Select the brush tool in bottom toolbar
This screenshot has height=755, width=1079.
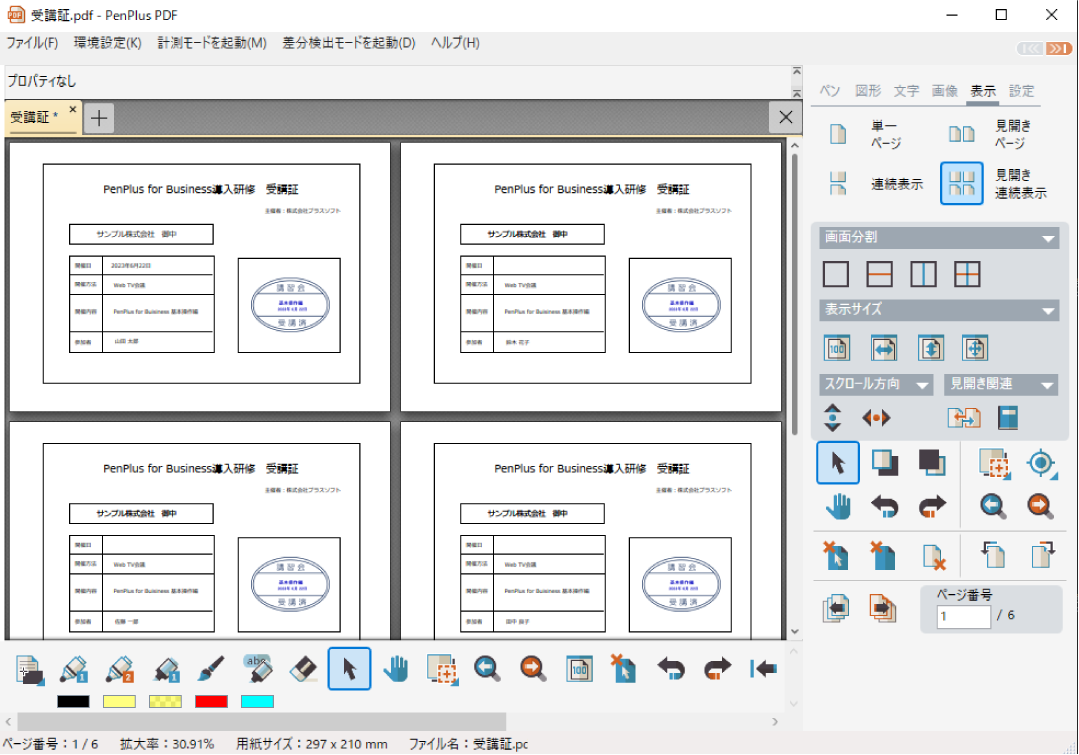pyautogui.click(x=211, y=669)
